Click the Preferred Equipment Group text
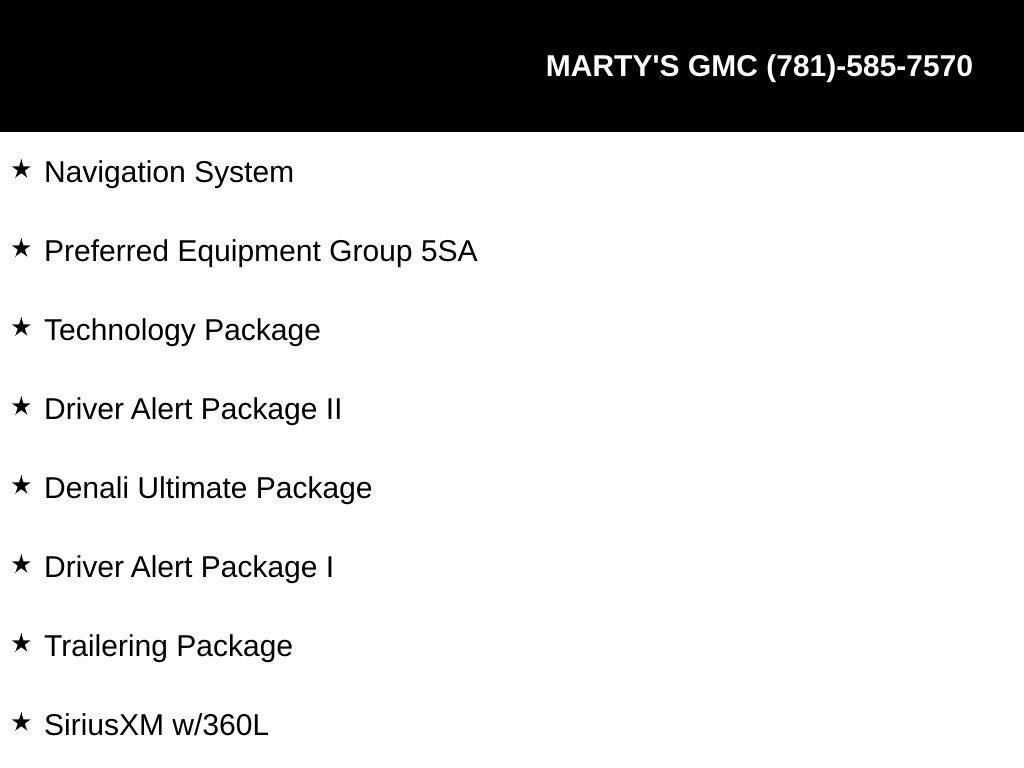 pos(230,251)
